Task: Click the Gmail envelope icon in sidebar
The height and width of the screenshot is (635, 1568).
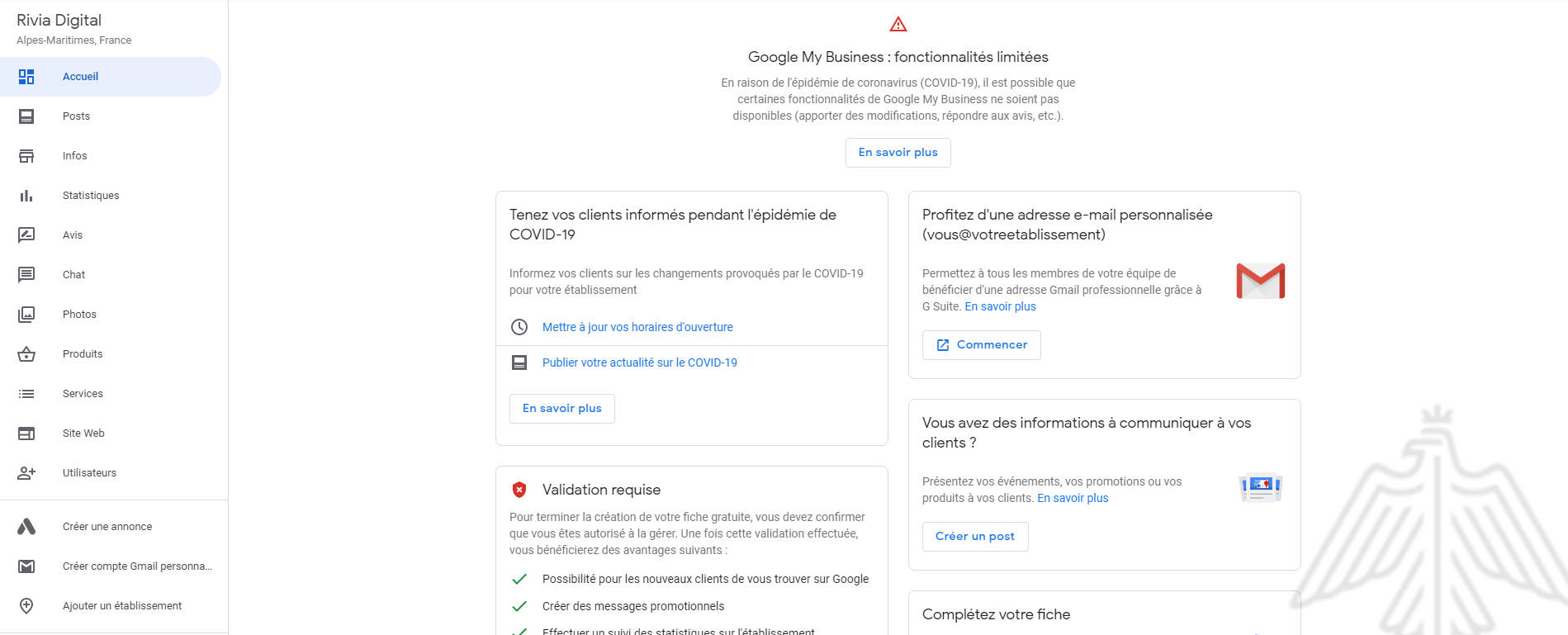Action: coord(26,566)
